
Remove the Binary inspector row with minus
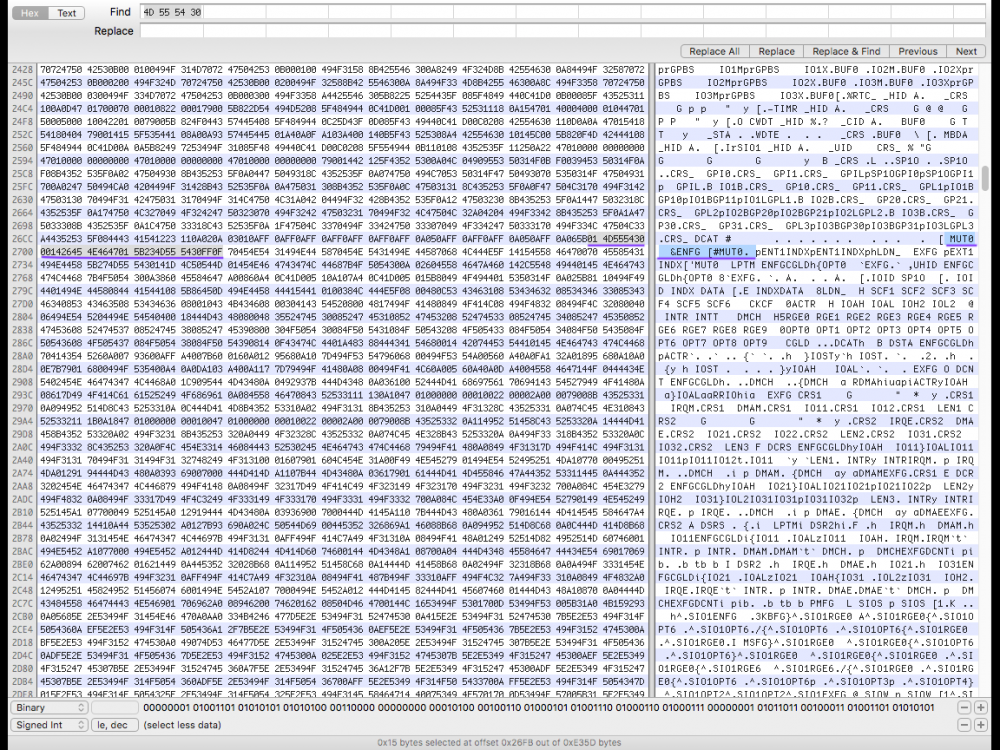click(964, 707)
